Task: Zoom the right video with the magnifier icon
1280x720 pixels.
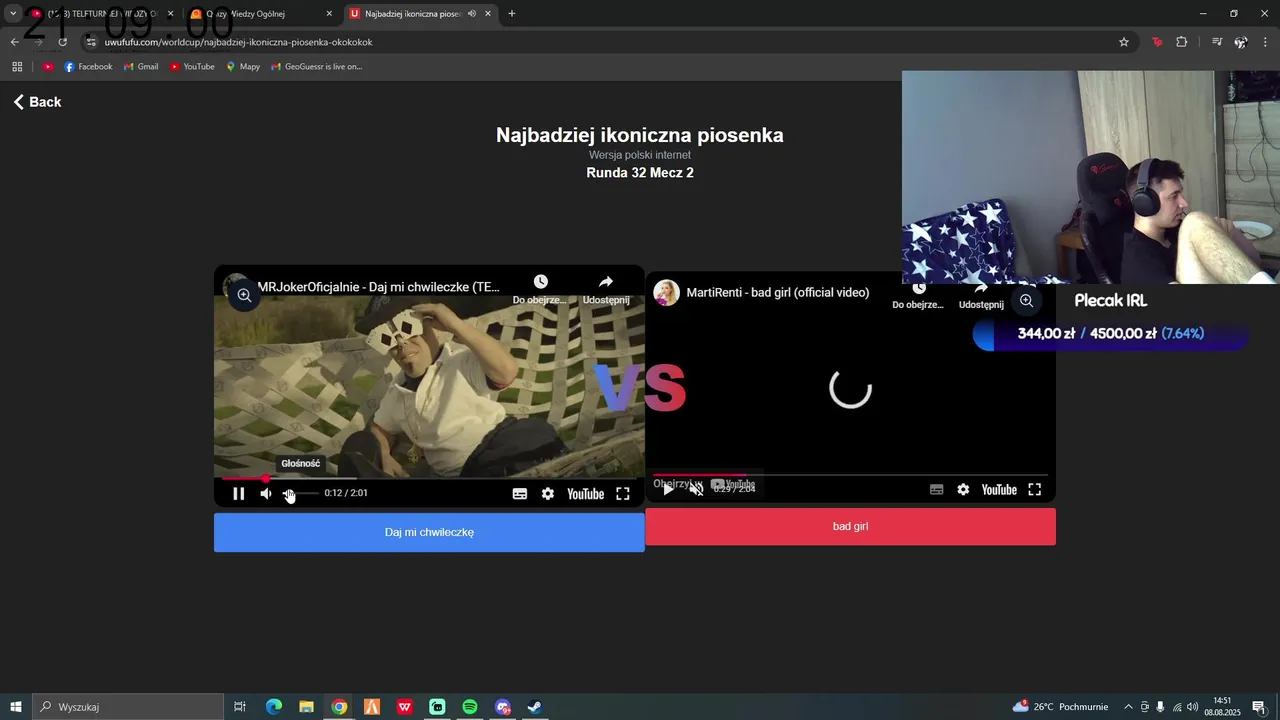Action: coord(1026,300)
